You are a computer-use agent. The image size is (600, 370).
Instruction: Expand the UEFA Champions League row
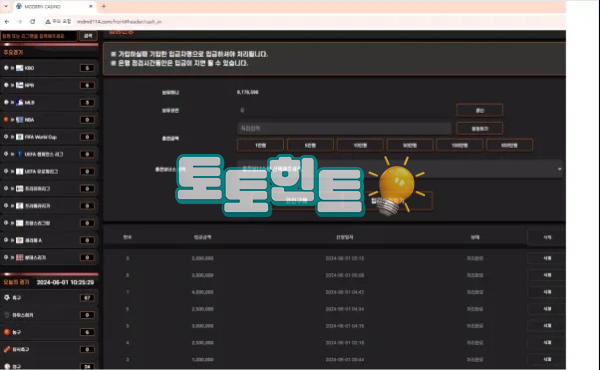[49, 154]
